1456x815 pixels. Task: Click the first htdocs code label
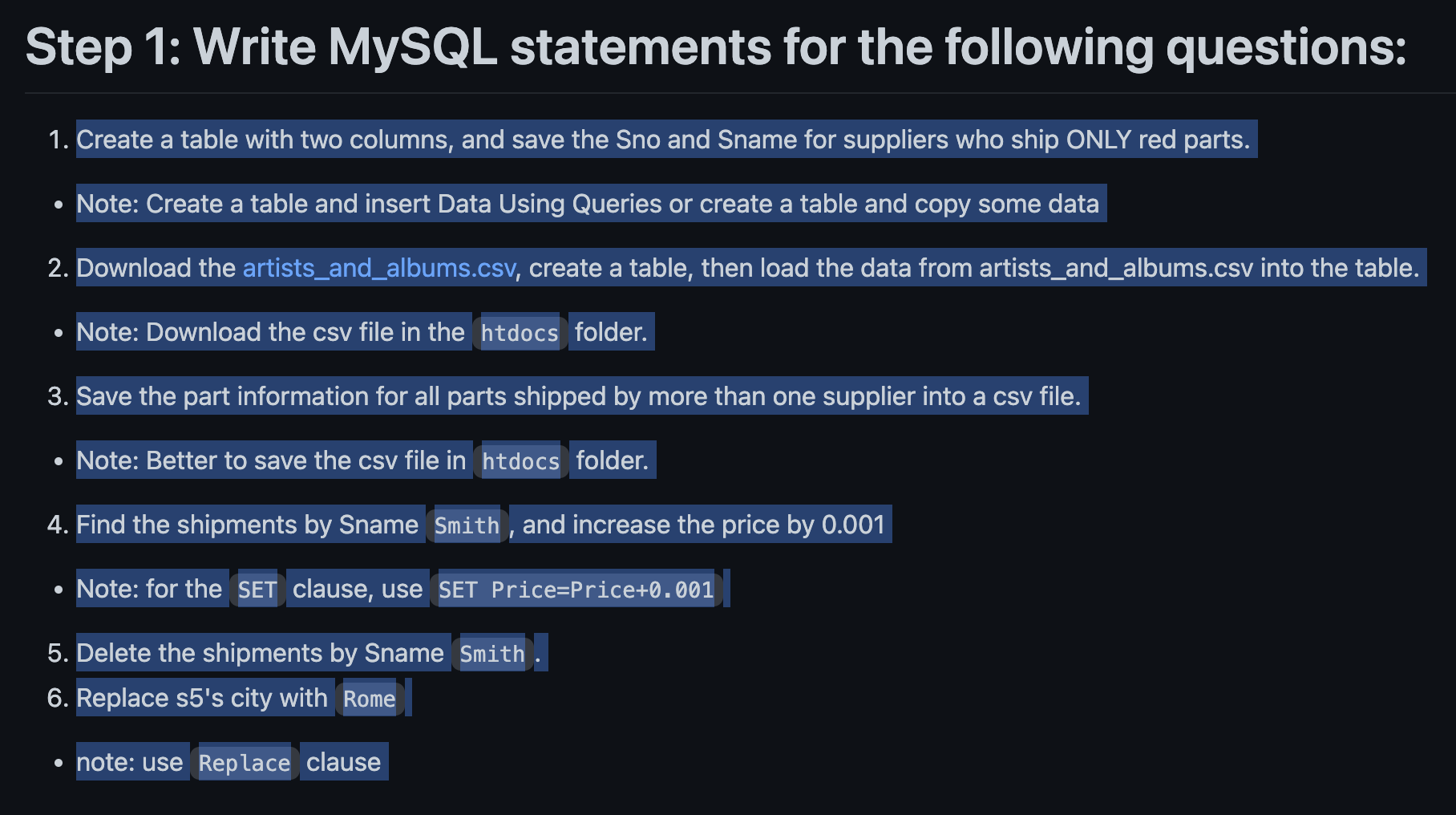pyautogui.click(x=520, y=333)
